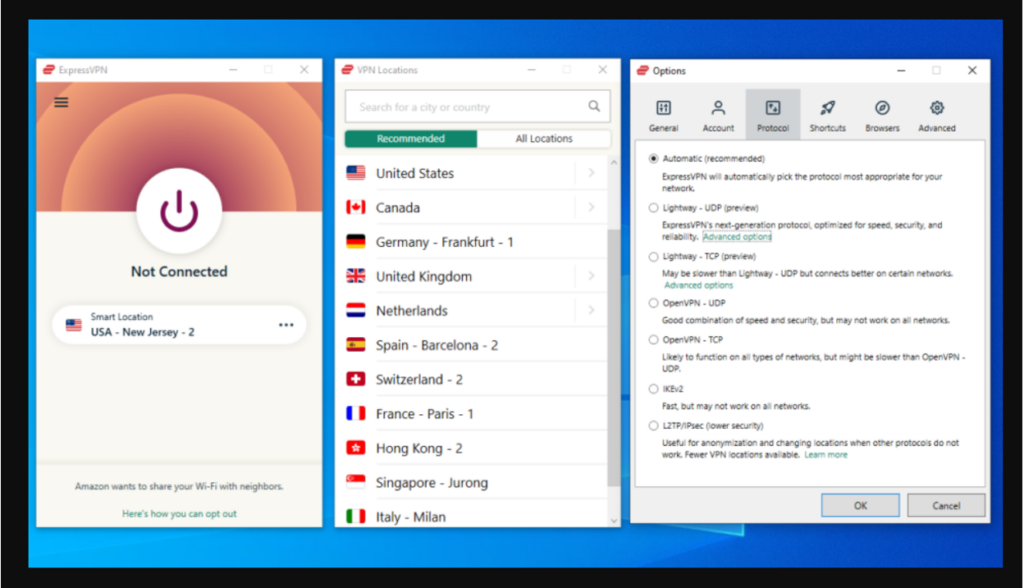The width and height of the screenshot is (1024, 588).
Task: Choose the L2TP/IPsec lower security protocol
Action: click(x=652, y=425)
